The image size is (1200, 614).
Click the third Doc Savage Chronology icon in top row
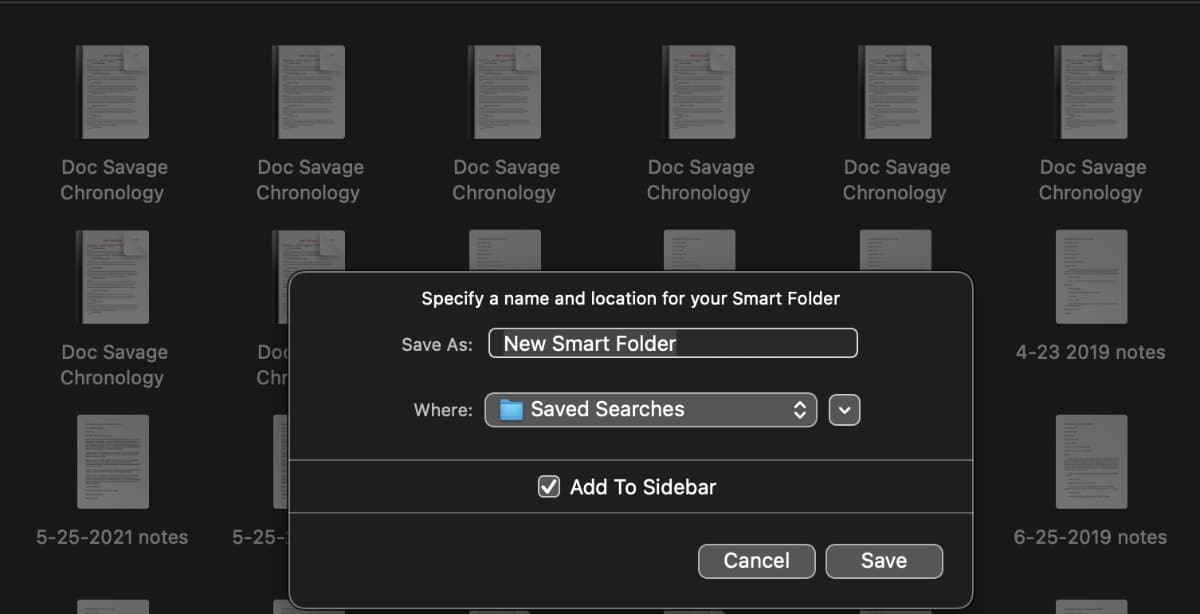pyautogui.click(x=505, y=92)
